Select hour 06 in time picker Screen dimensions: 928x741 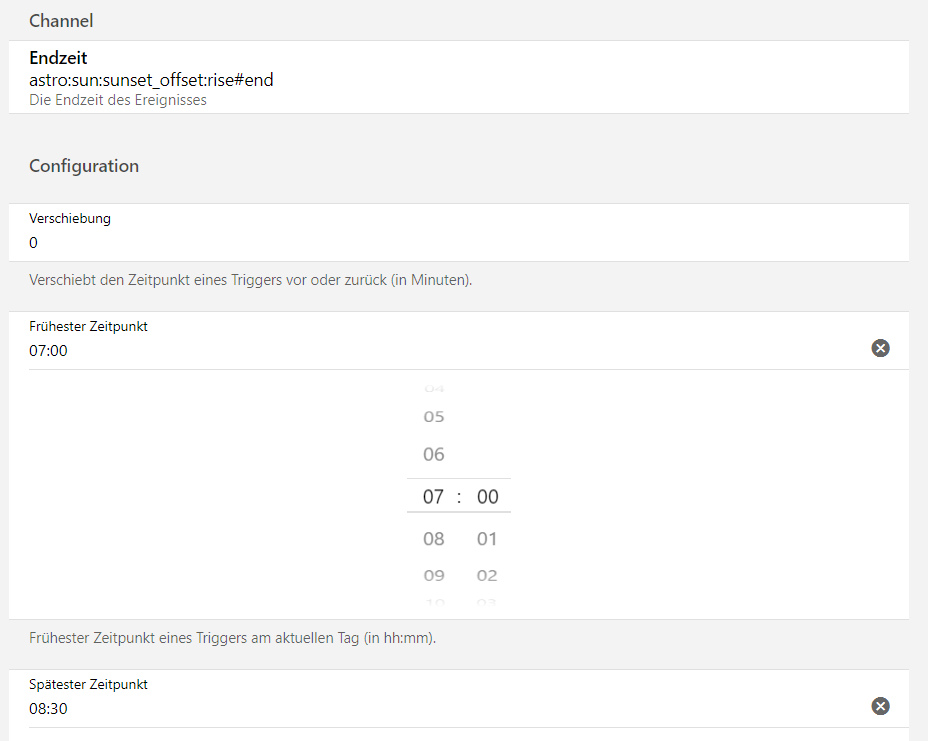(433, 454)
